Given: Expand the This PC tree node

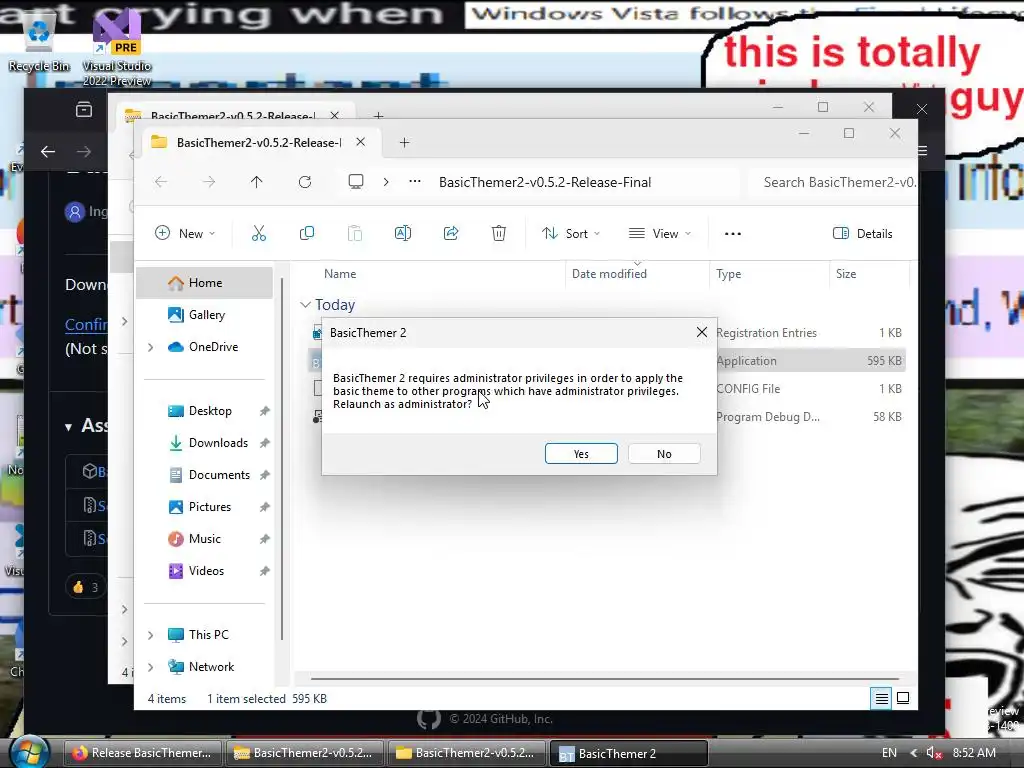Looking at the screenshot, I should click(x=150, y=635).
